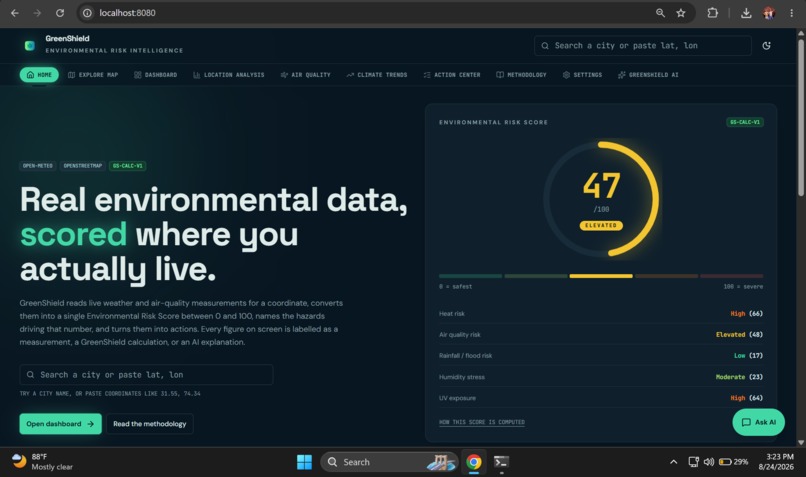
Task: Open the Windows Start button
Action: [x=304, y=462]
